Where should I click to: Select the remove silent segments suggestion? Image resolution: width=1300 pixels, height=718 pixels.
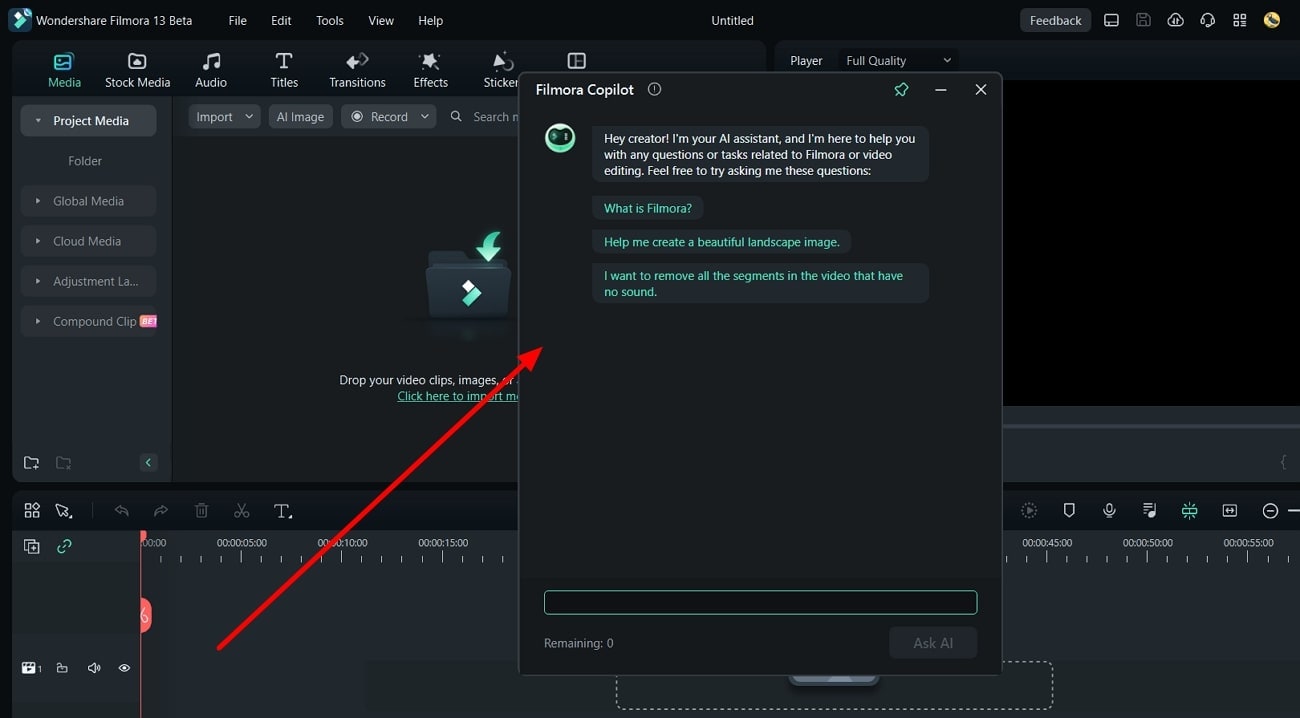click(x=760, y=283)
